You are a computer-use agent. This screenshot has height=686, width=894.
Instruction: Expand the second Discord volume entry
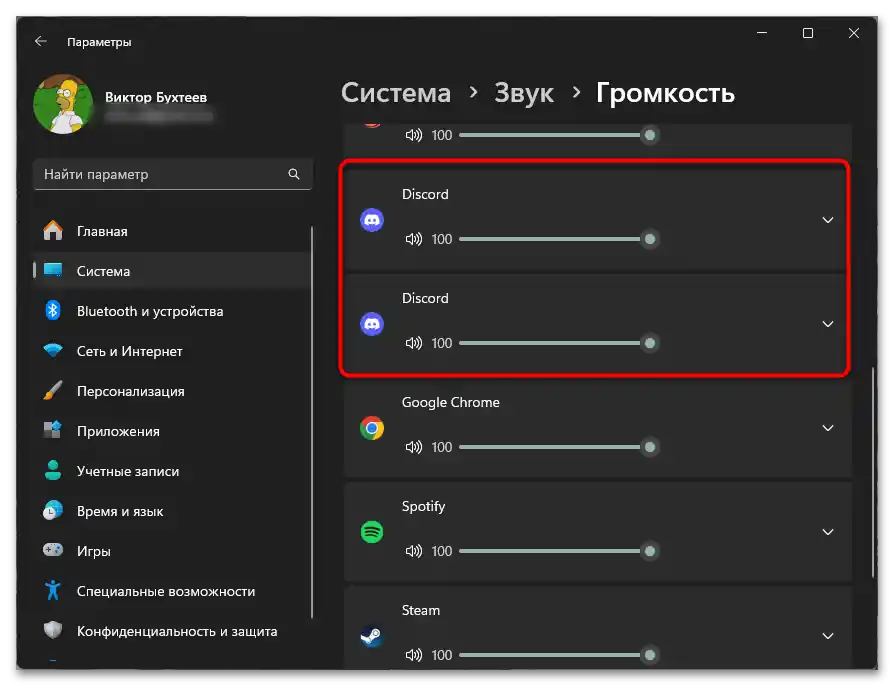828,324
